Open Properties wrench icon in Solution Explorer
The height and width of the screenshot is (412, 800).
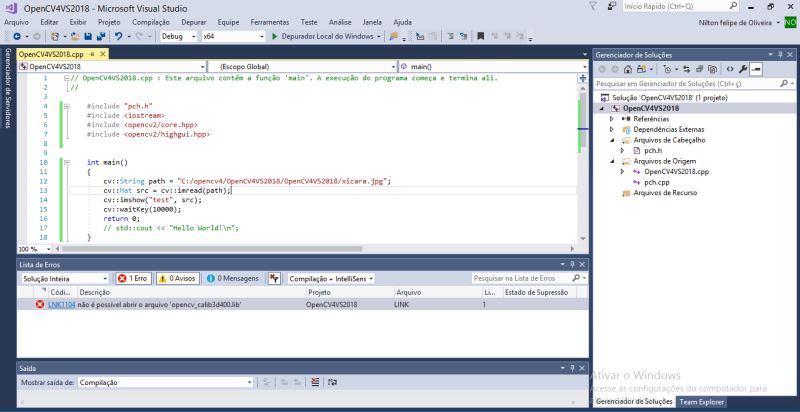coord(743,69)
